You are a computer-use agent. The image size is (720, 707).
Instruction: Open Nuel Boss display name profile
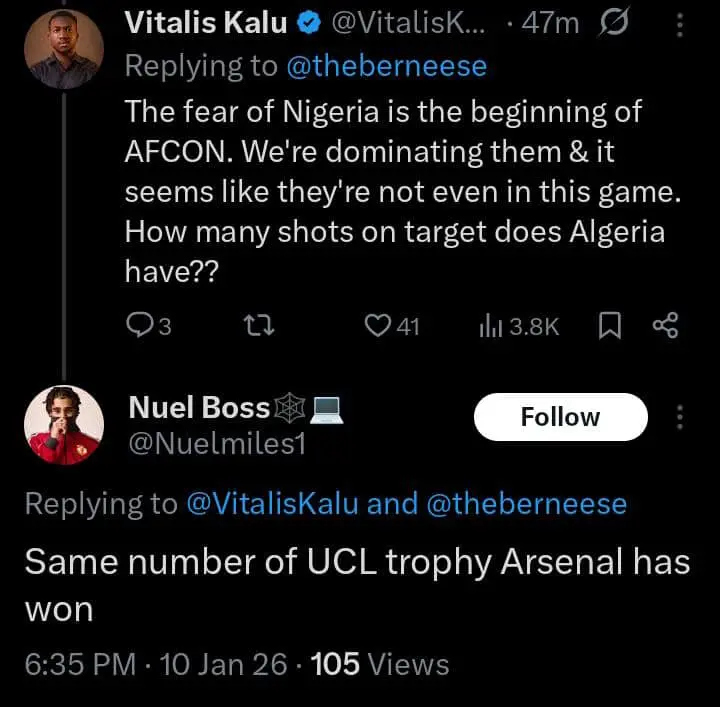(x=200, y=407)
